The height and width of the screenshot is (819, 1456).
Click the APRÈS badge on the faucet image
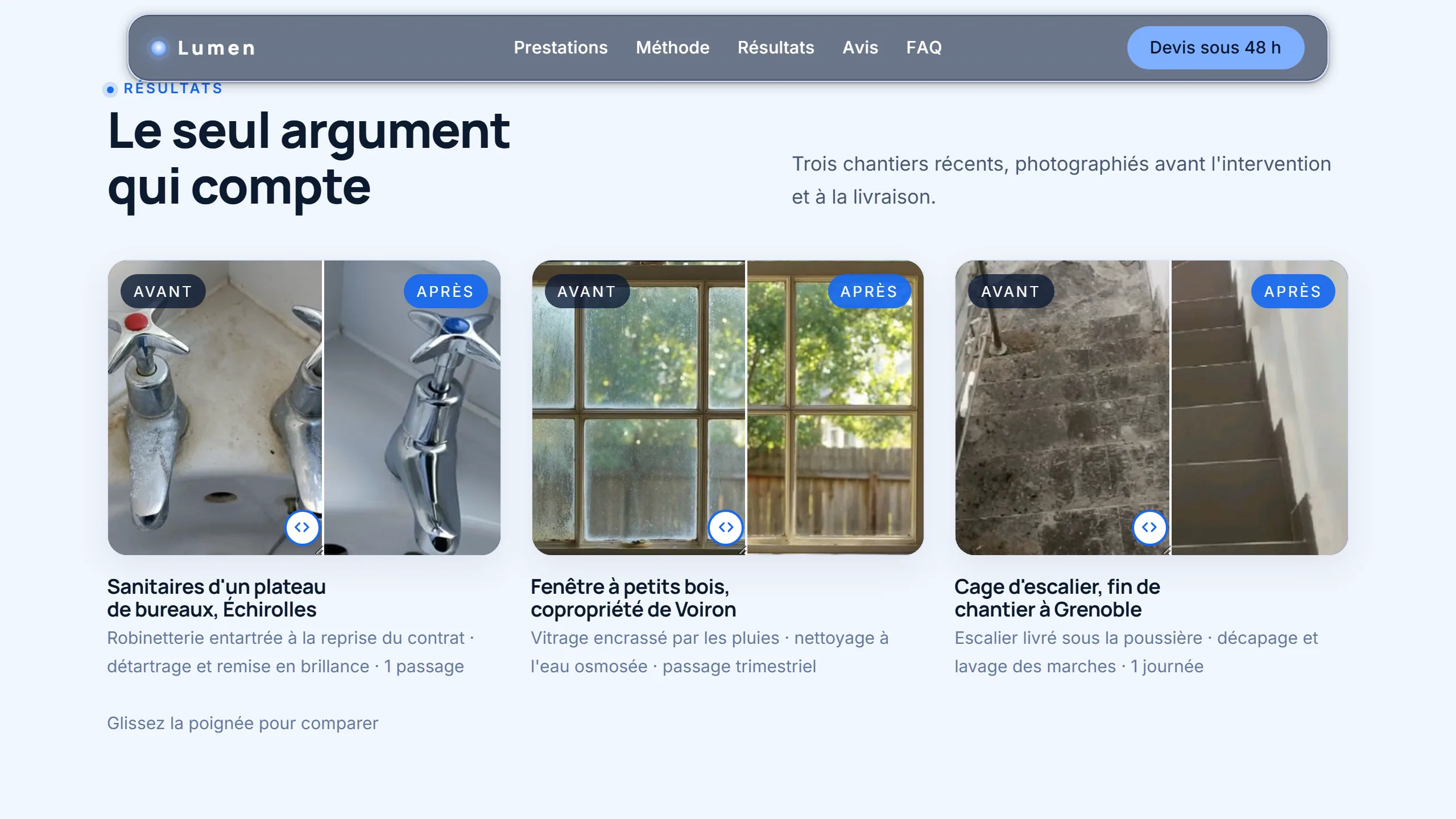[x=445, y=291]
